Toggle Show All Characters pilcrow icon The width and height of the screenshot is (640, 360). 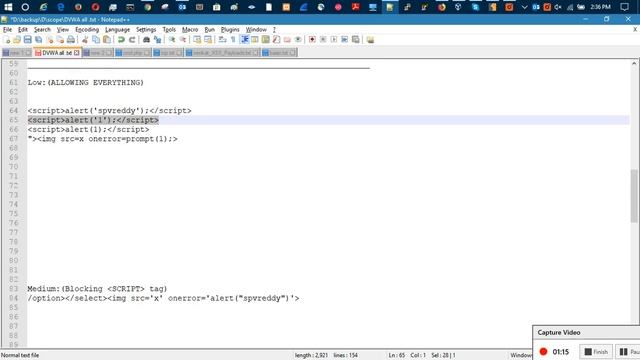(233, 40)
